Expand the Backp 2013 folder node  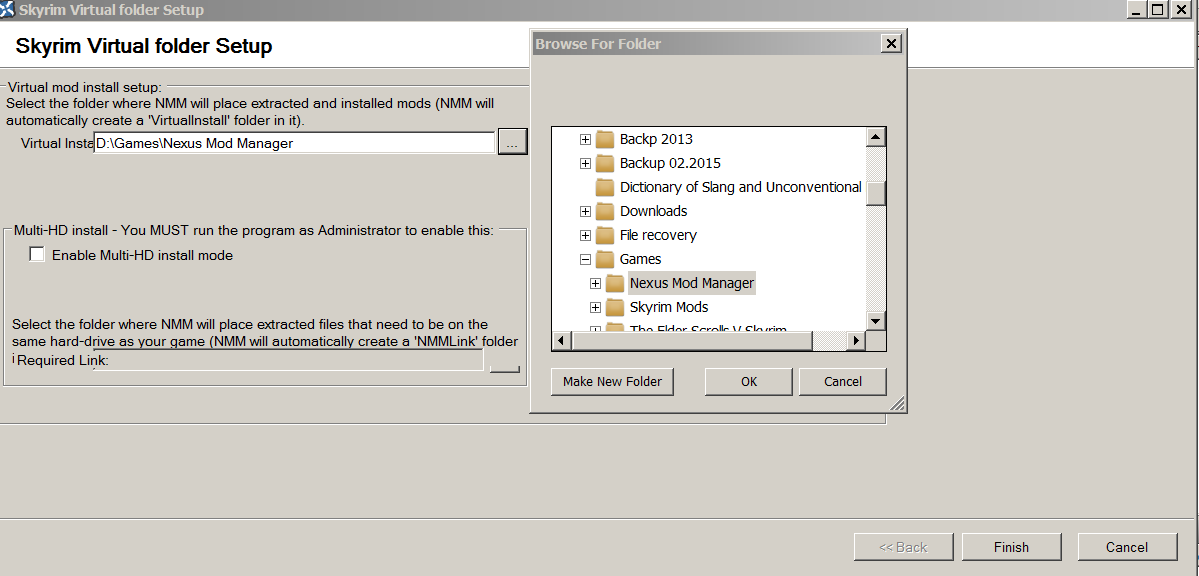click(x=585, y=139)
